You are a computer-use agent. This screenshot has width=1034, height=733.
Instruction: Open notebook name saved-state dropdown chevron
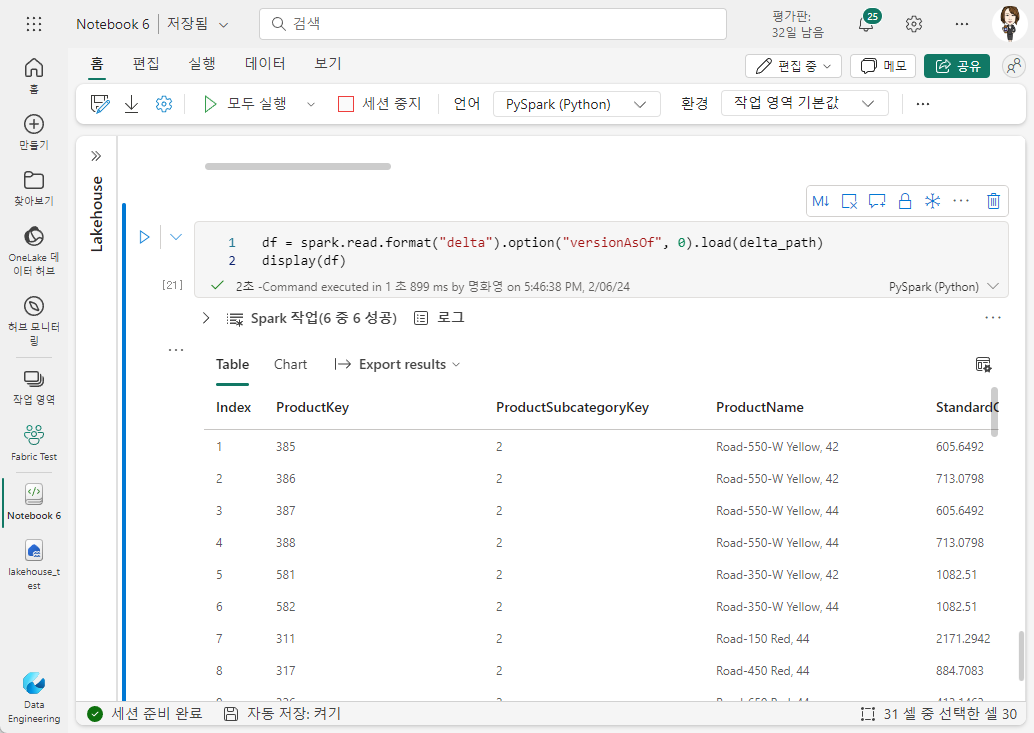point(224,25)
